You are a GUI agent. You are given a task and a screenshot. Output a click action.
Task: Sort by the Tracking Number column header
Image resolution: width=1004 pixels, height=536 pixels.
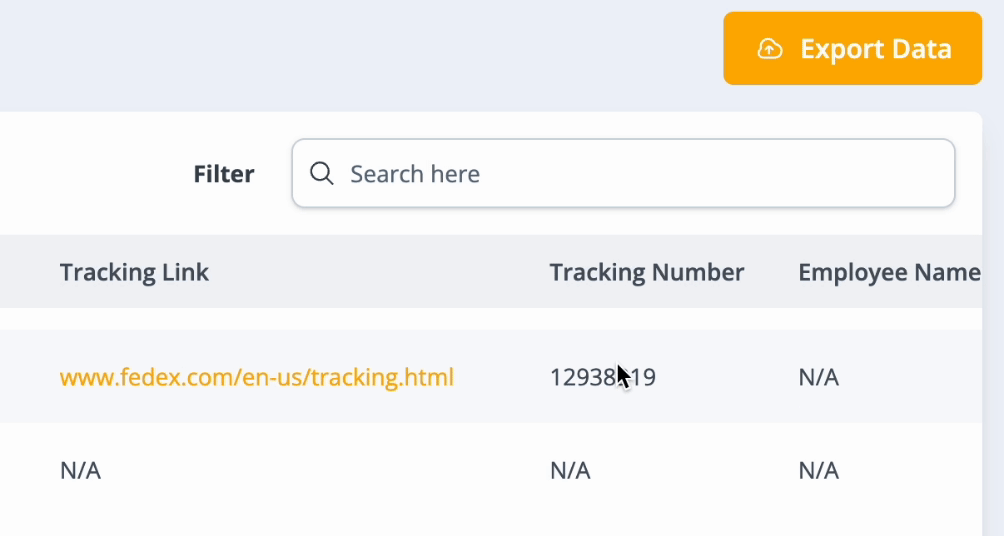click(x=646, y=272)
